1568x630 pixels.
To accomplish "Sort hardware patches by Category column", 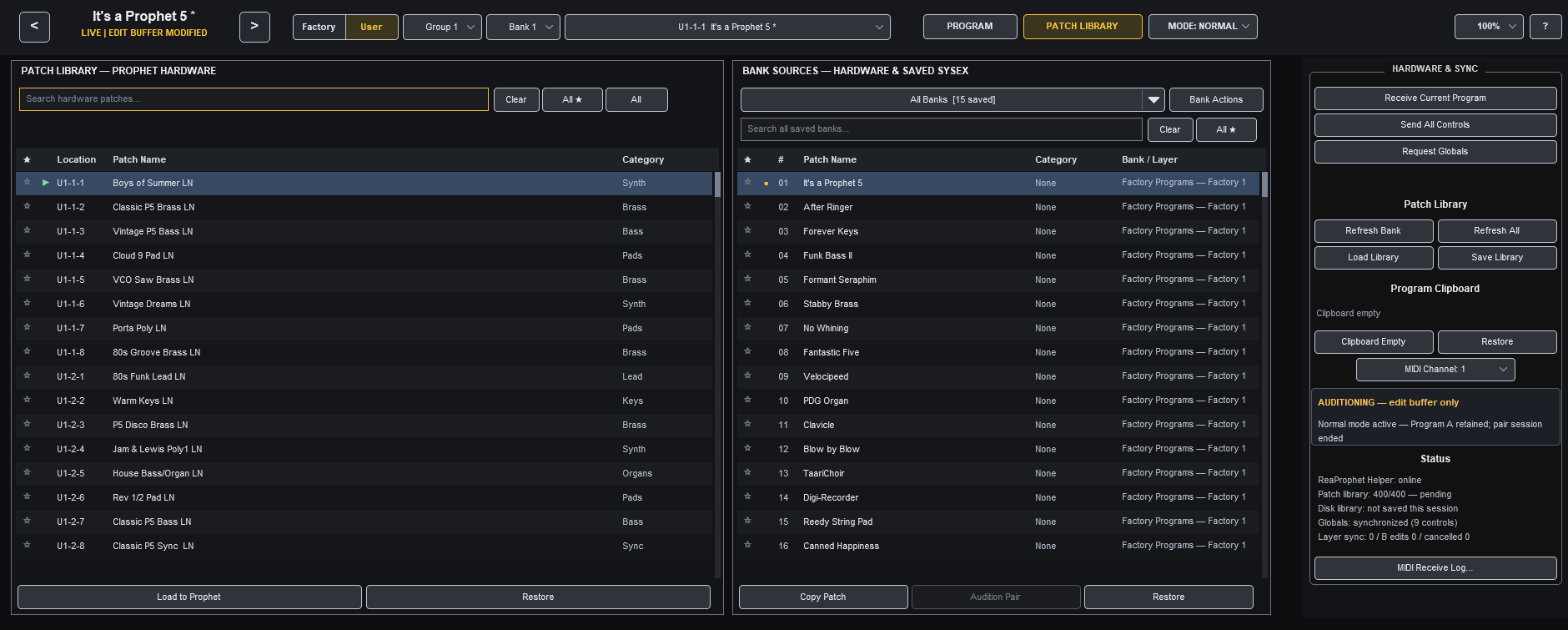I will pos(643,159).
